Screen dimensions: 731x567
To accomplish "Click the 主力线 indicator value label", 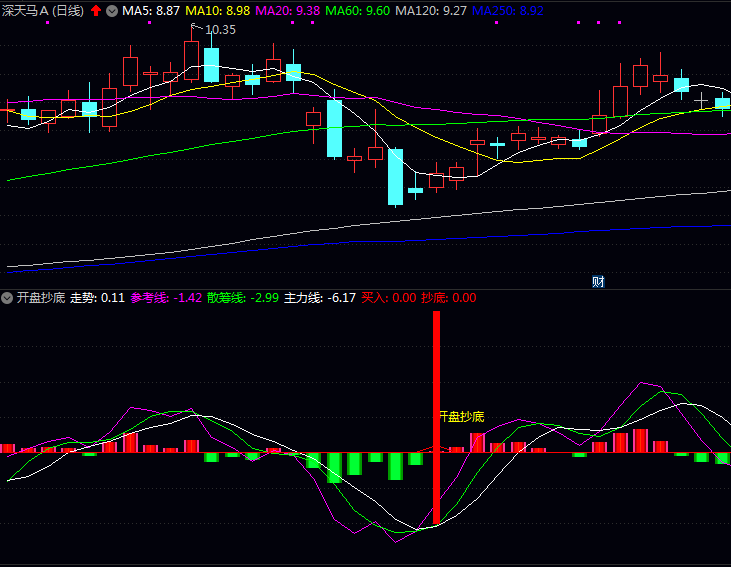I will pos(320,297).
